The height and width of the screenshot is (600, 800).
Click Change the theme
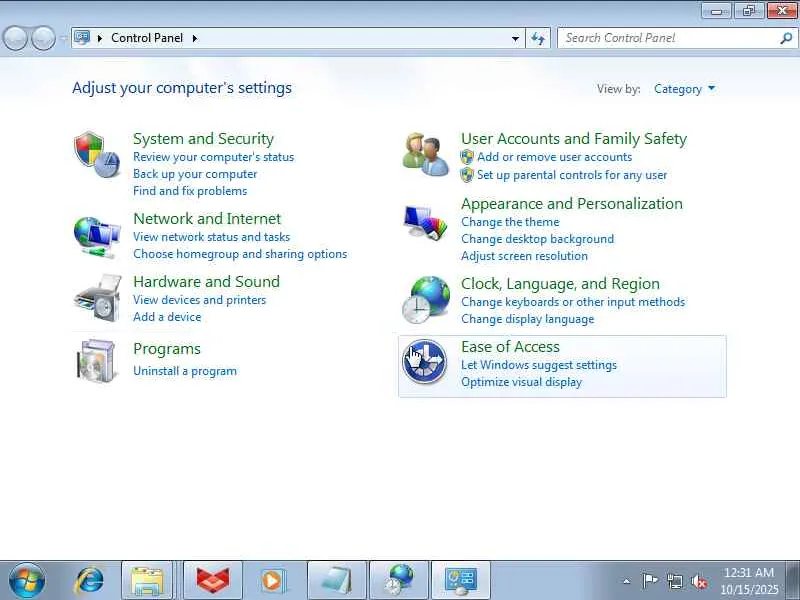(510, 222)
